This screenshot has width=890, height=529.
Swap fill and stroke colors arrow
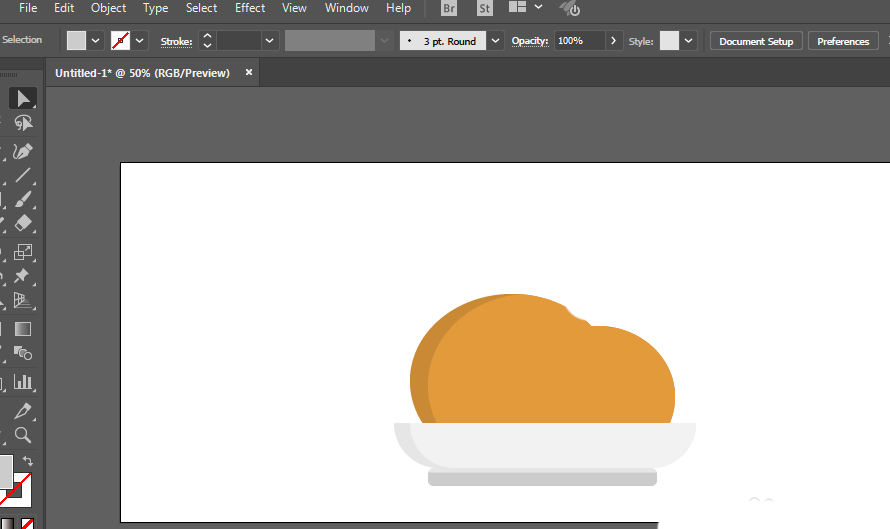[x=28, y=461]
